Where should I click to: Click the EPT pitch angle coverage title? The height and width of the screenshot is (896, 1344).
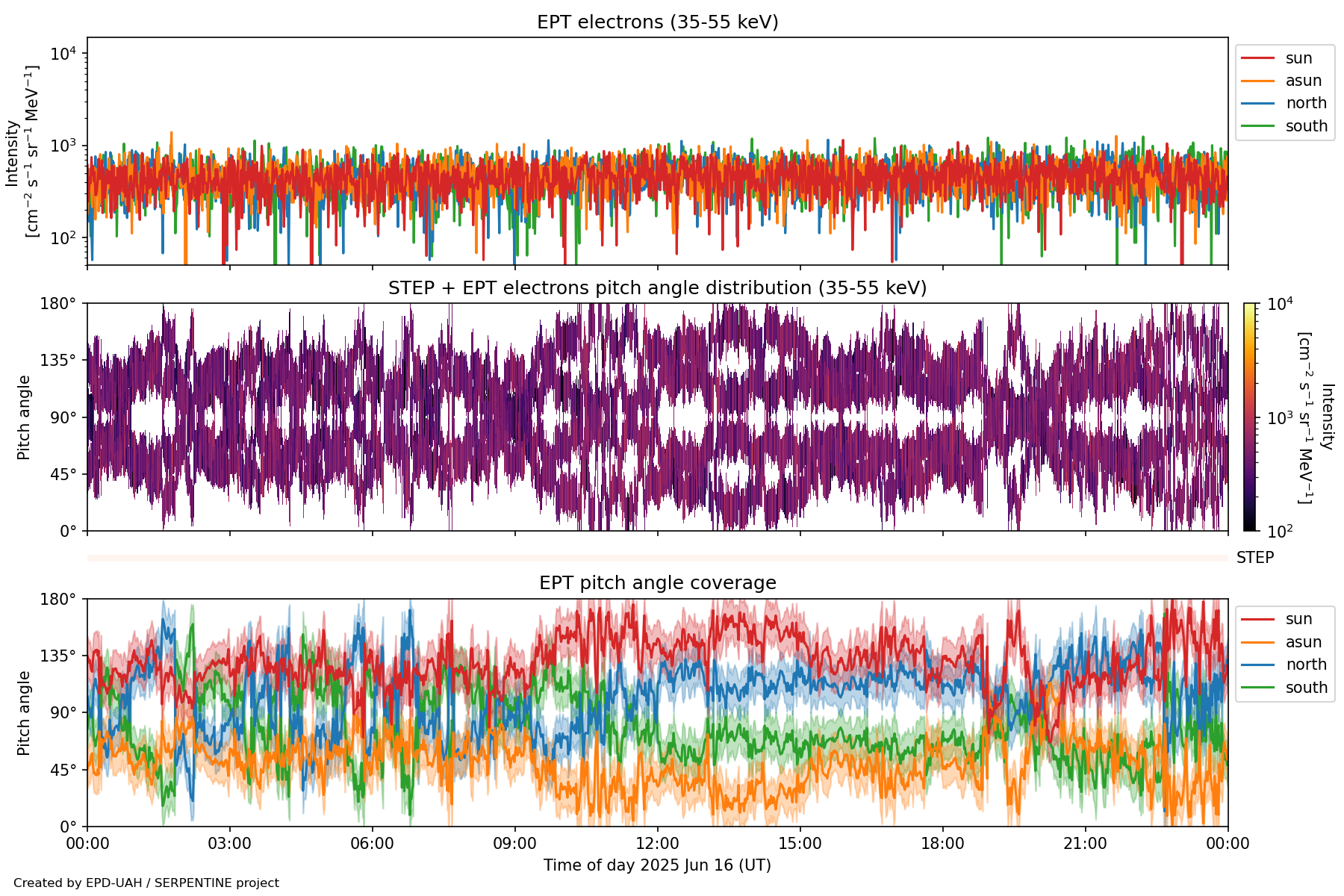point(657,583)
